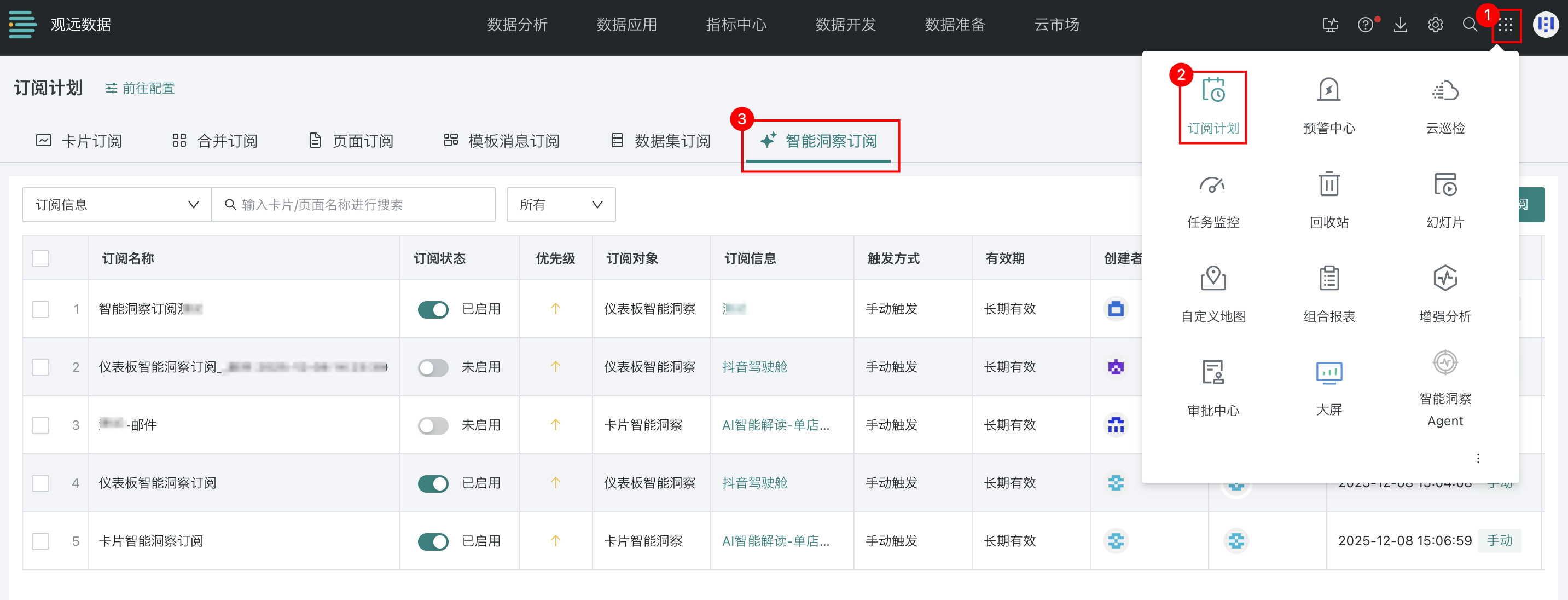This screenshot has height=600, width=1568.
Task: Check the select-all checkbox in table header
Action: point(41,258)
